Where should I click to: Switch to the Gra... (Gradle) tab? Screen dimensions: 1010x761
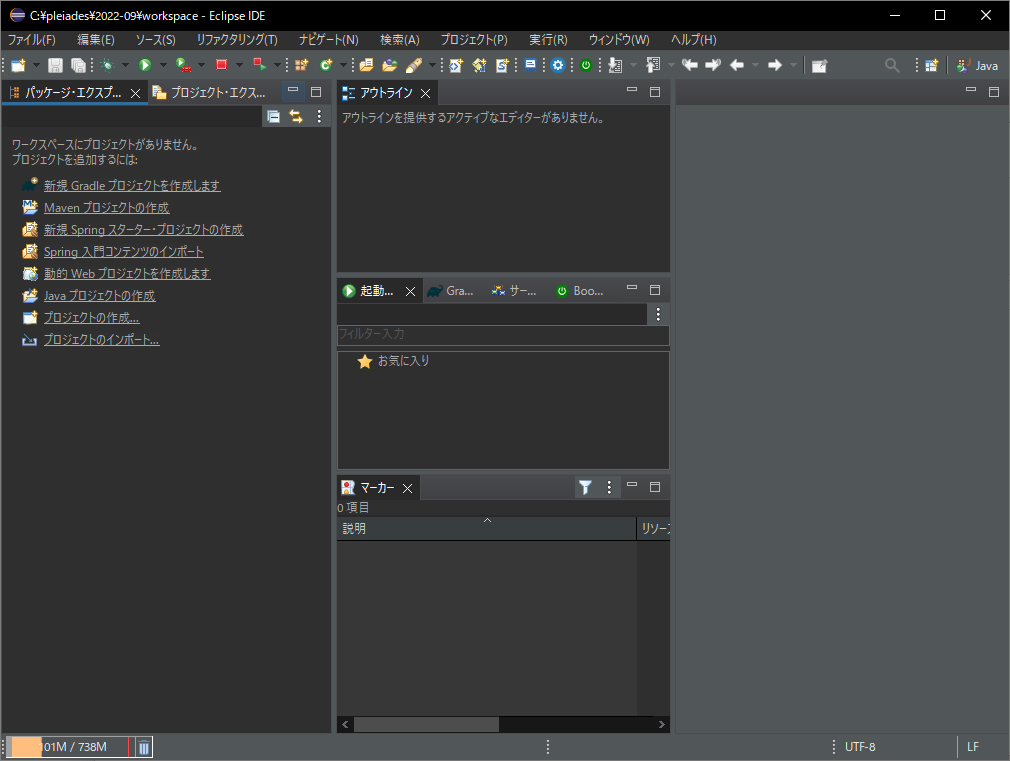[451, 291]
